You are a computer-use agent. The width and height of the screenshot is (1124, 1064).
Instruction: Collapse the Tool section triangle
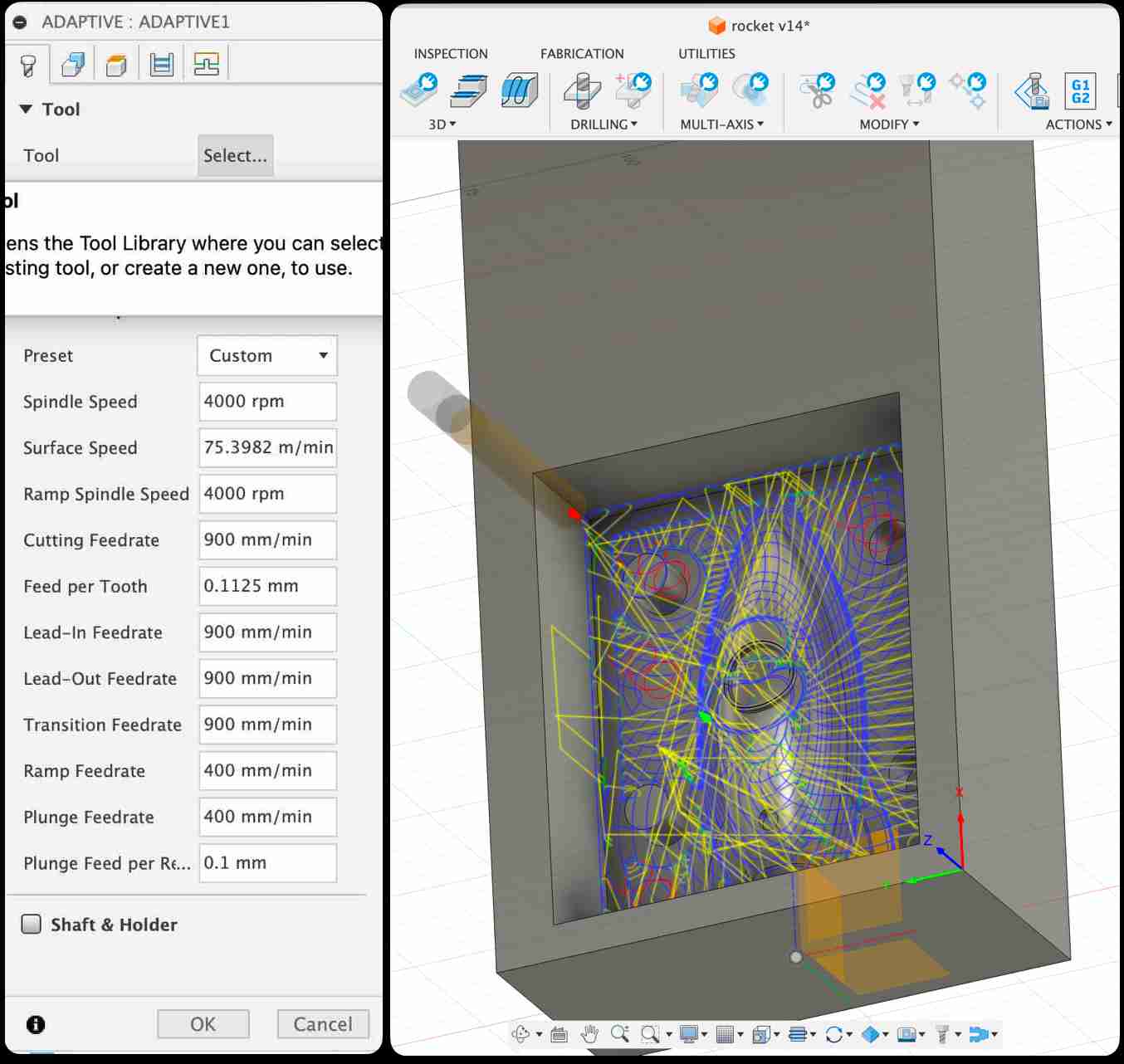[26, 109]
